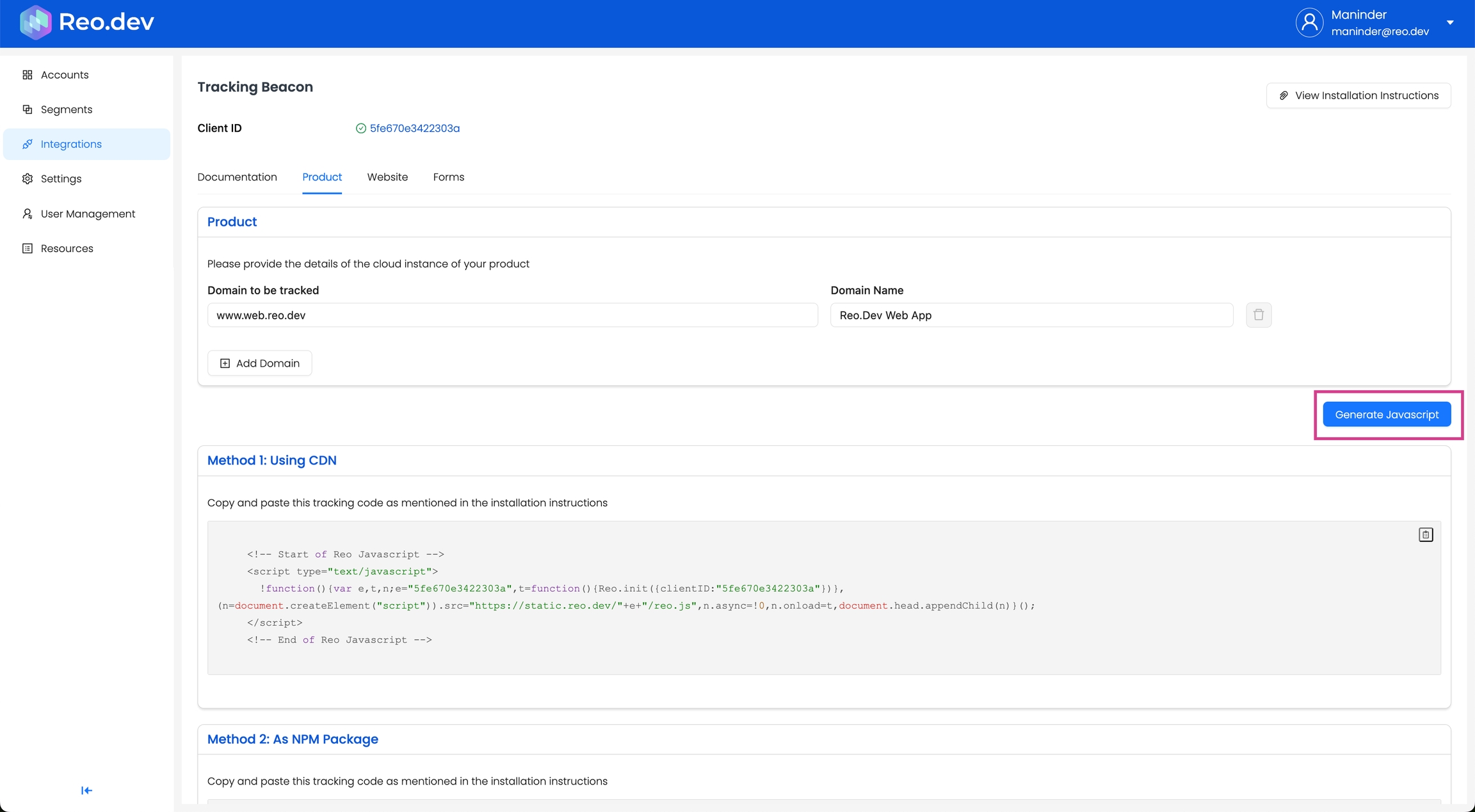Delete the www.web.reo.dev domain with trash icon
This screenshot has height=812, width=1475.
coord(1258,315)
